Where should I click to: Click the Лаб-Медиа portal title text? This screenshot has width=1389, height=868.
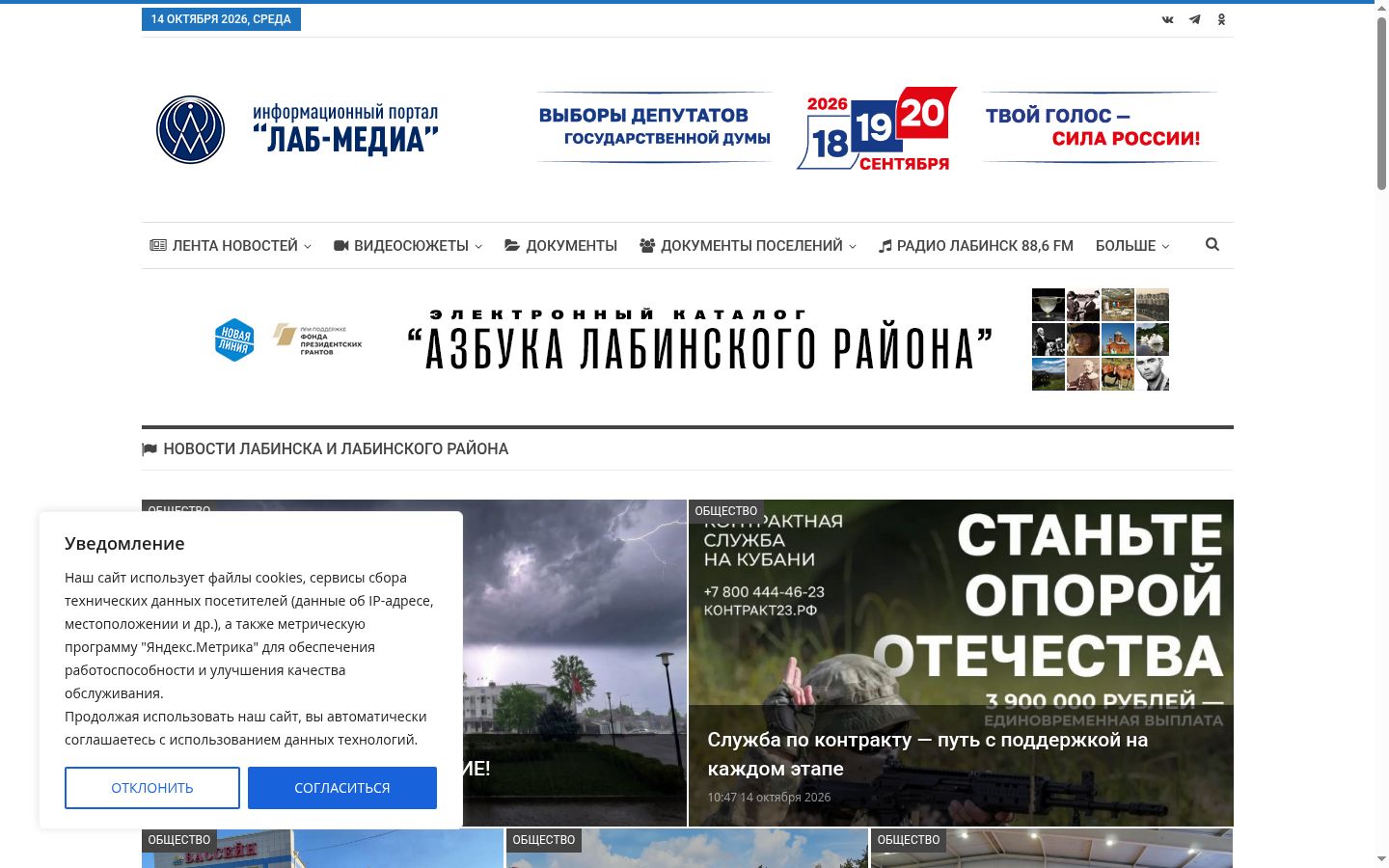(345, 129)
